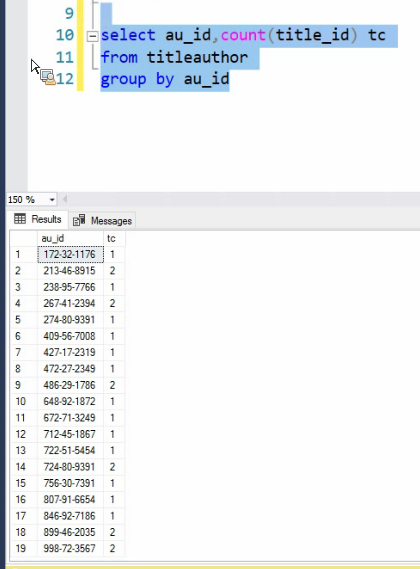Click the horizontal scroll left arrow

point(65,199)
